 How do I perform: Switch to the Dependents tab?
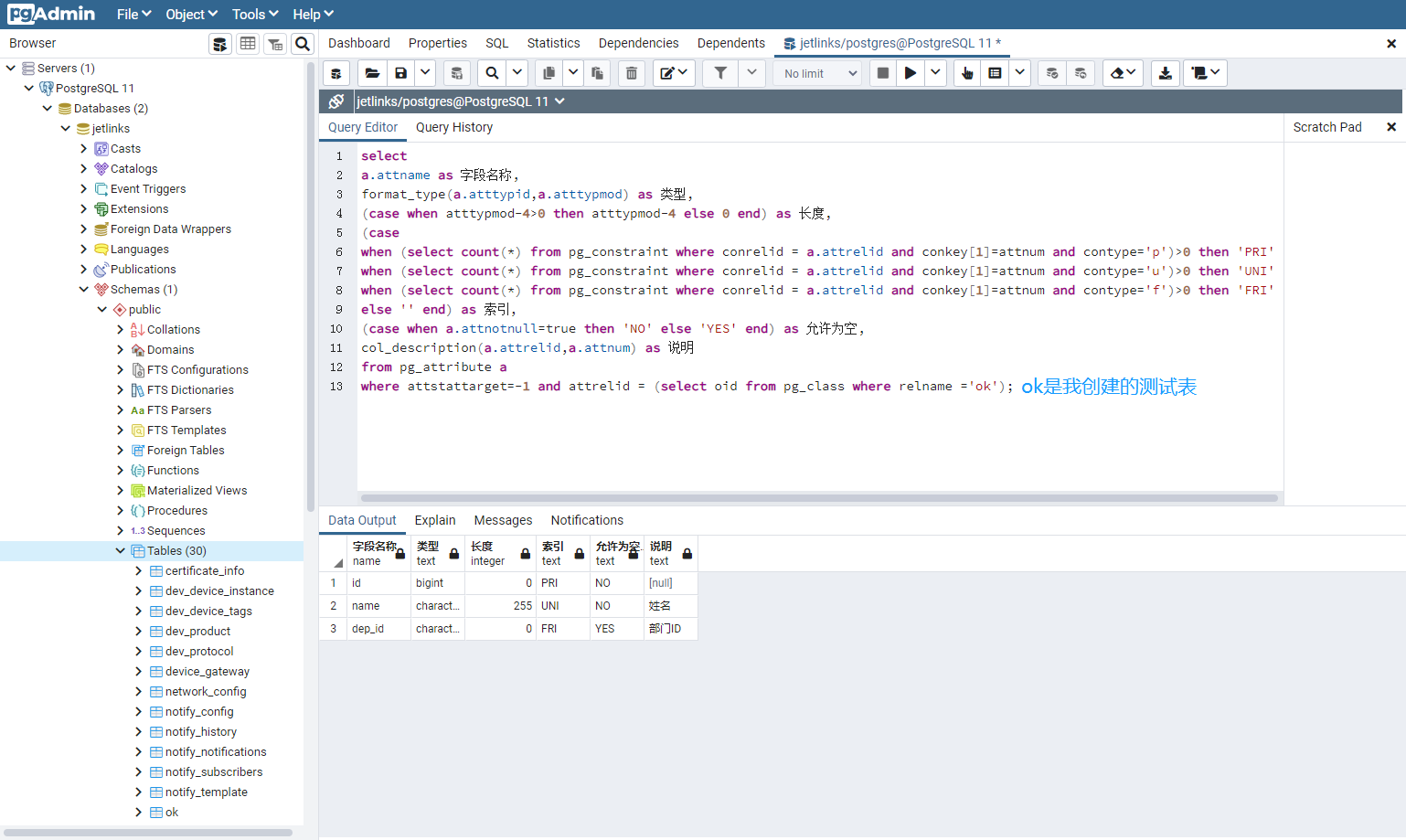pos(731,43)
